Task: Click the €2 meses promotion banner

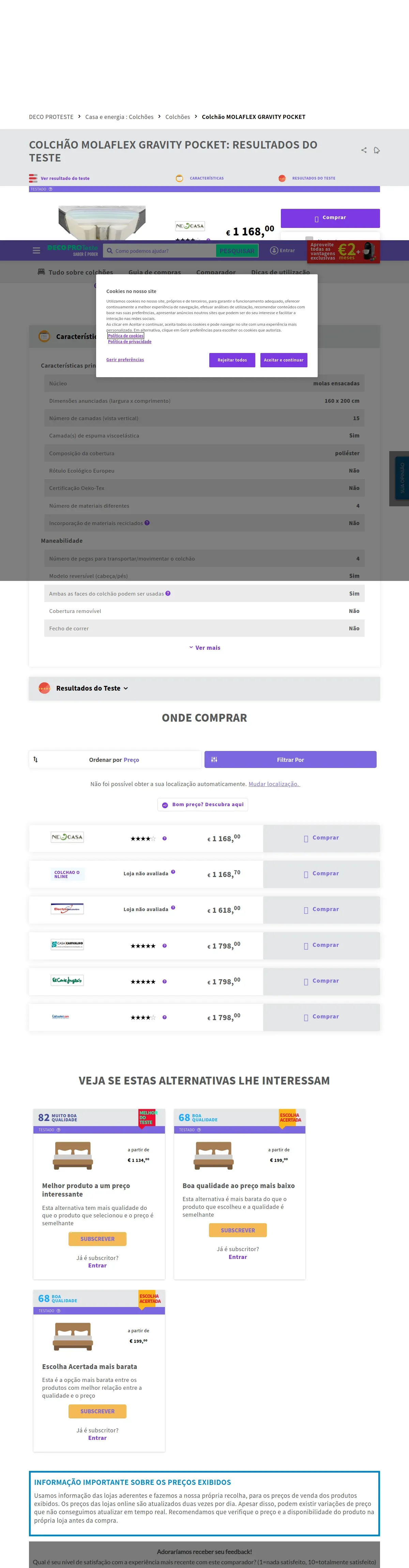Action: 343,251
